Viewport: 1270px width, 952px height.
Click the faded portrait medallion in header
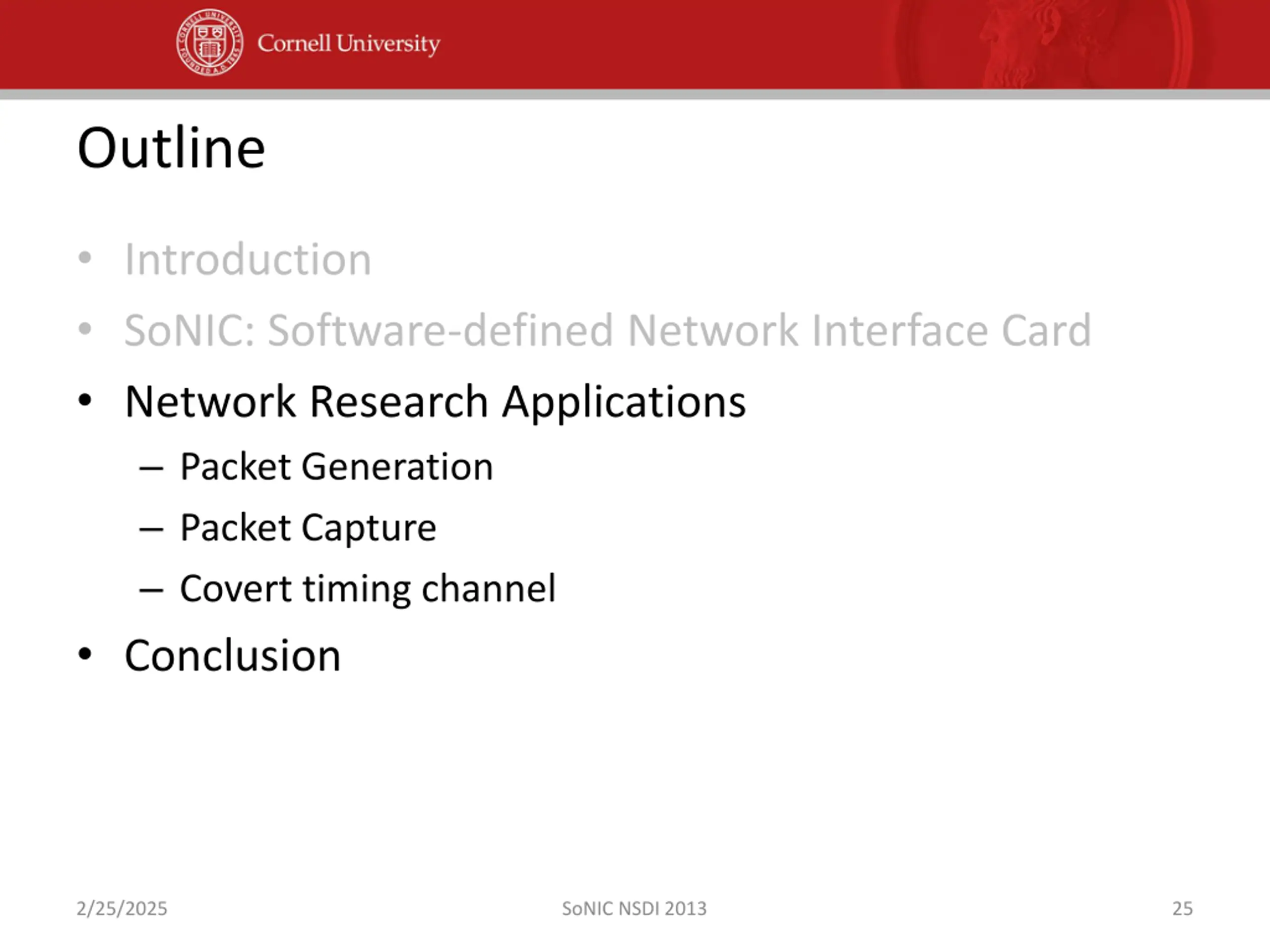tap(1043, 44)
